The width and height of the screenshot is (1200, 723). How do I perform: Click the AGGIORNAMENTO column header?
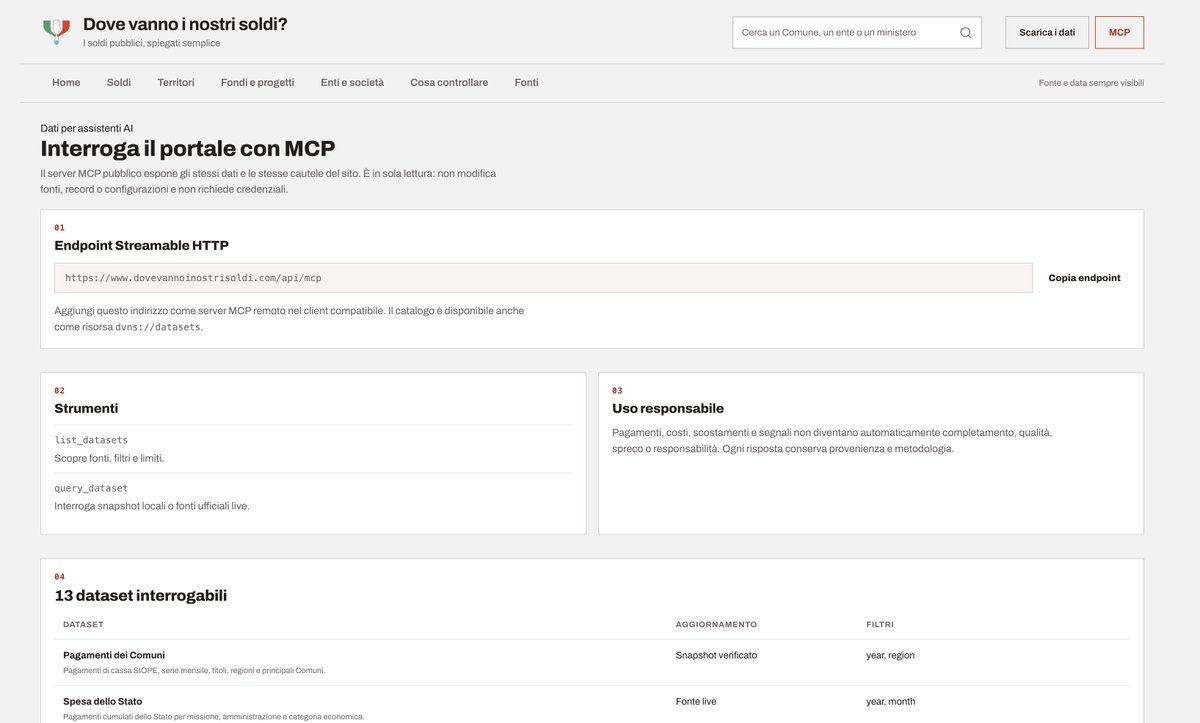(x=716, y=624)
